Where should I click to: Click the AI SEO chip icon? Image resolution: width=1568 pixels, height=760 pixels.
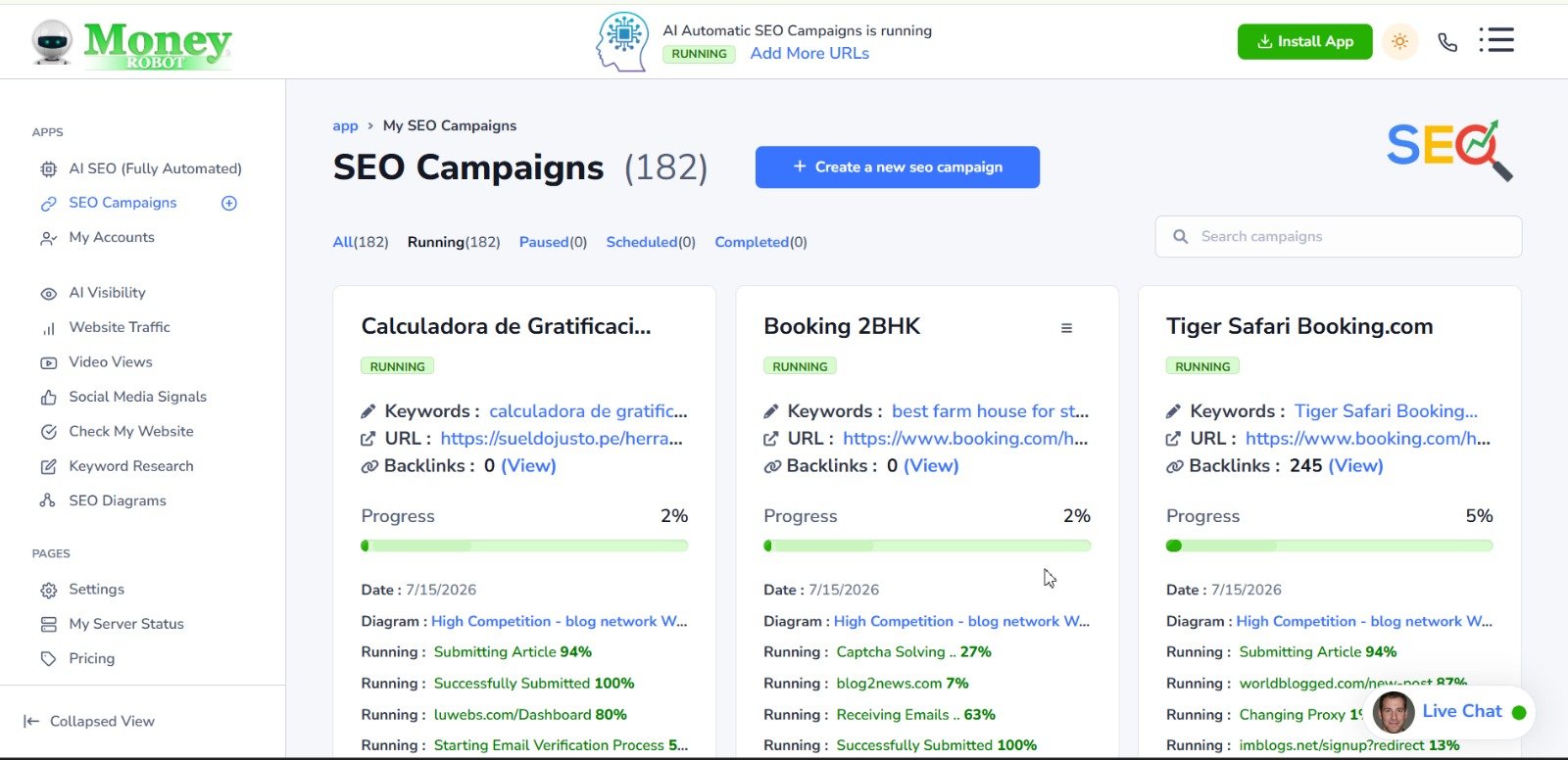click(48, 169)
